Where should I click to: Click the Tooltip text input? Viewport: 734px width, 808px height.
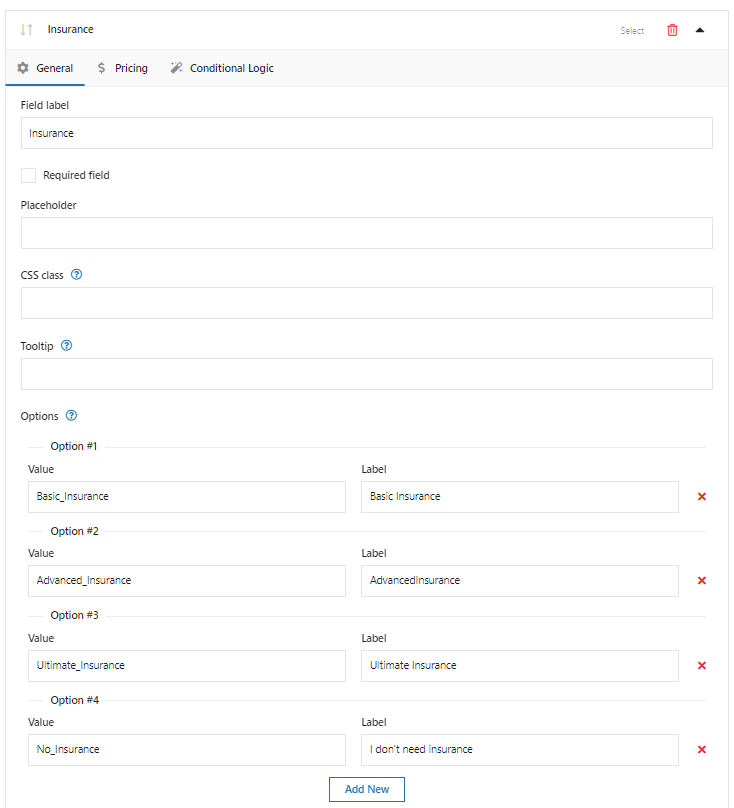click(x=366, y=374)
